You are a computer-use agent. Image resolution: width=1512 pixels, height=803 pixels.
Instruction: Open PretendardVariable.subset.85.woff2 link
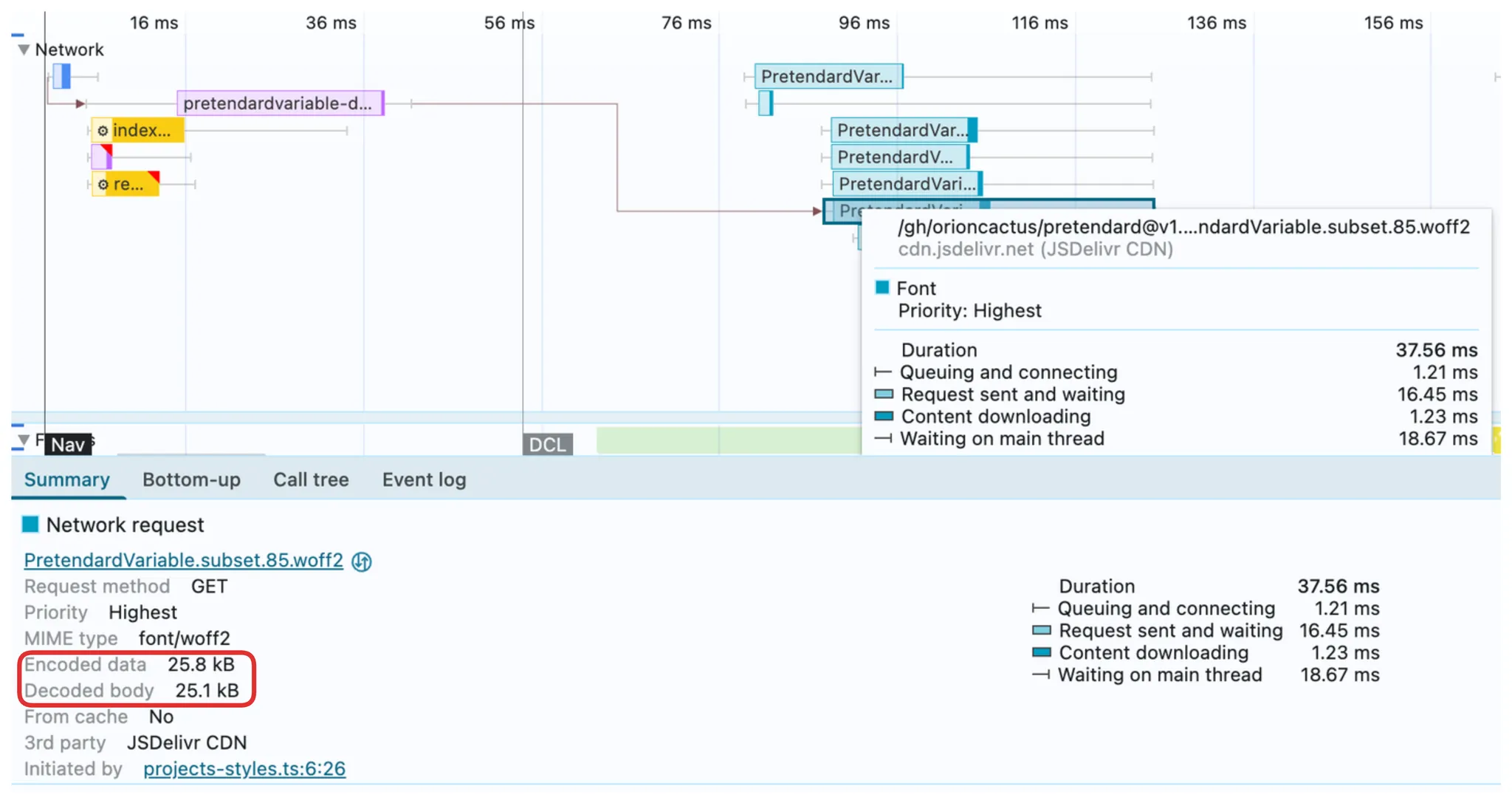(183, 560)
